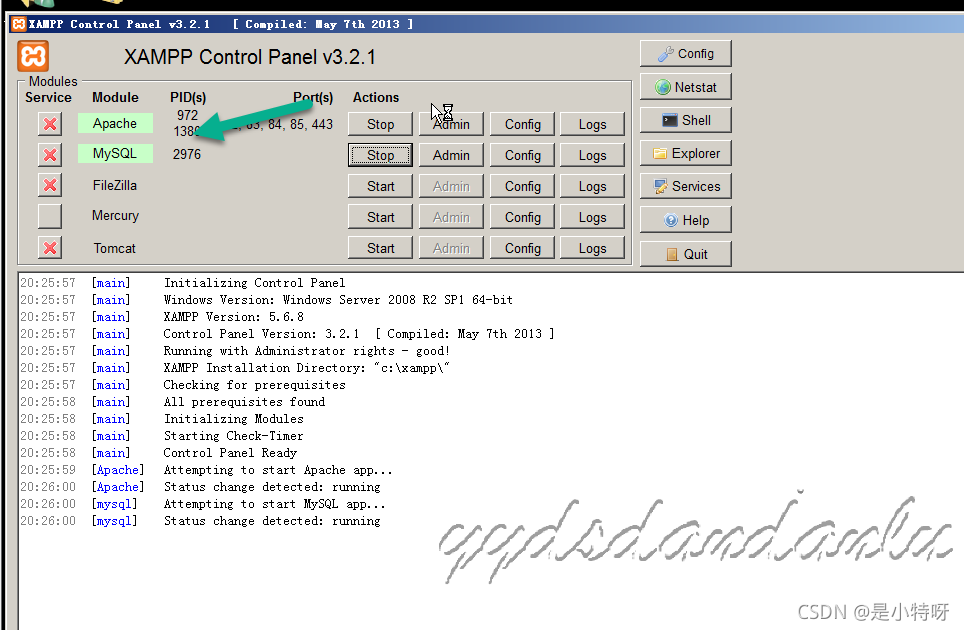Viewport: 964px width, 630px height.
Task: Click the Apache PID 972
Action: pos(188,116)
